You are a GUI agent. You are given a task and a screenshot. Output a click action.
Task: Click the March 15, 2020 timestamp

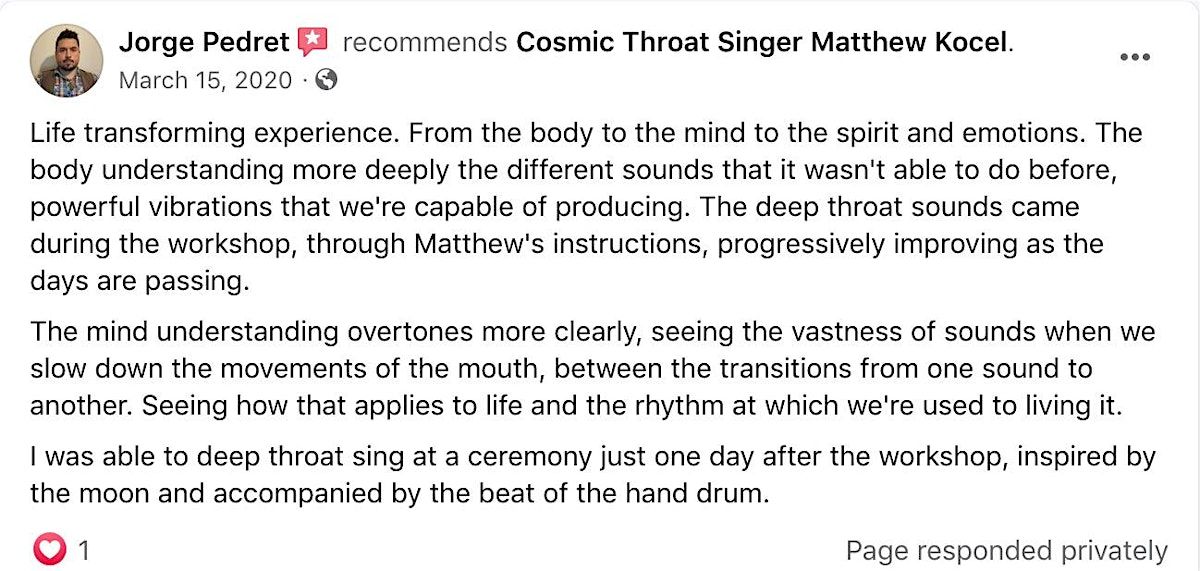click(x=205, y=80)
